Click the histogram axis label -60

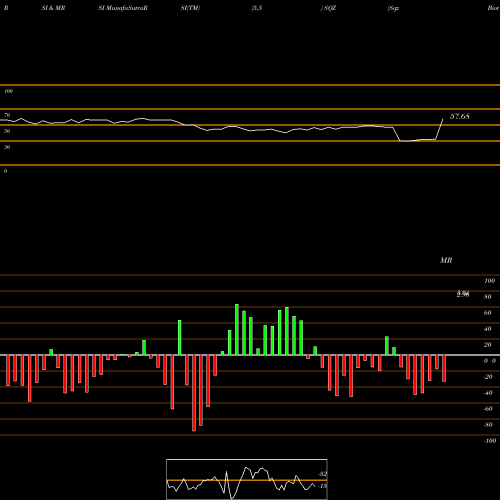tap(488, 409)
